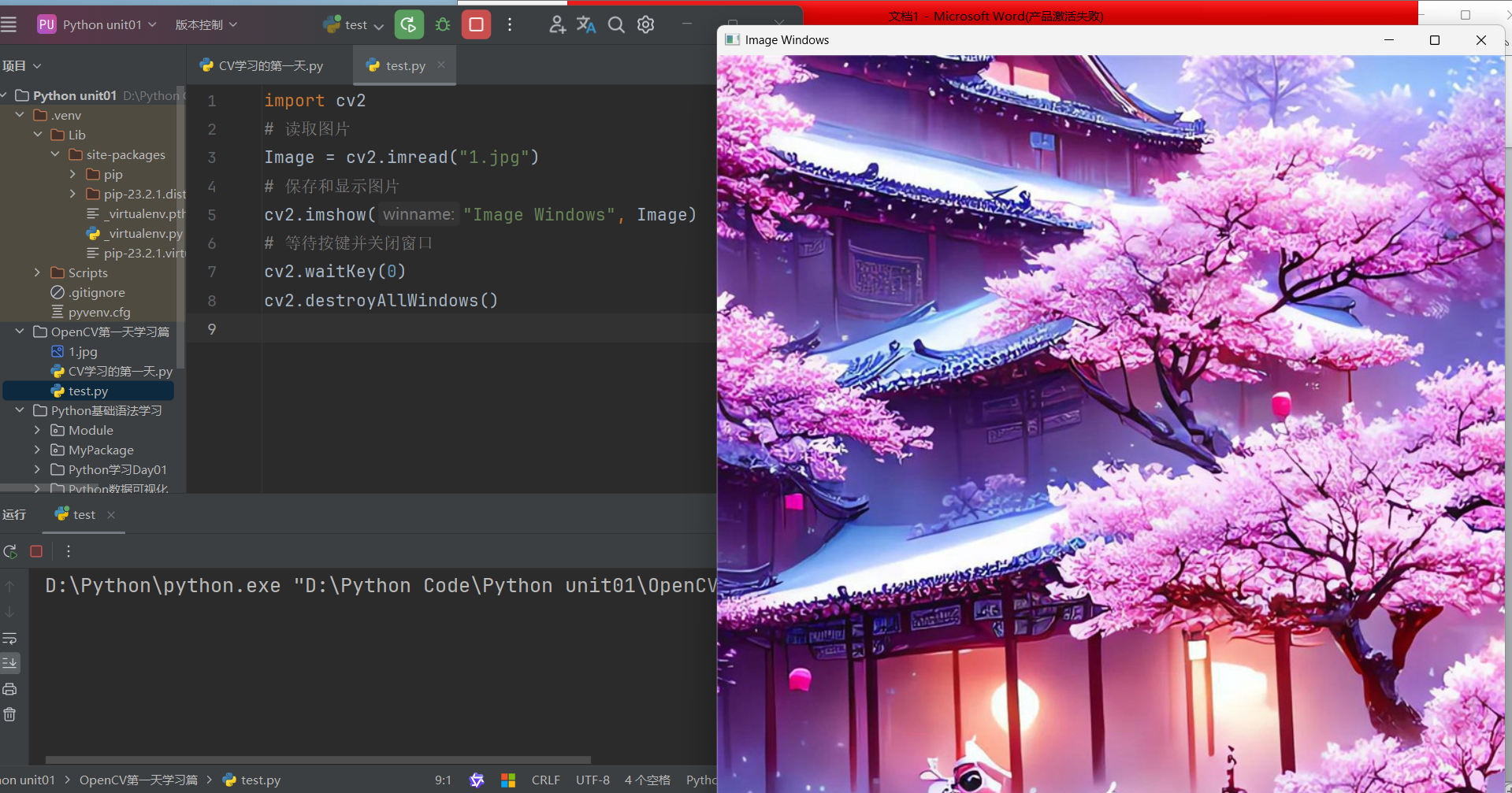Click line number 5 in gutter
The width and height of the screenshot is (1512, 793).
pyautogui.click(x=211, y=215)
